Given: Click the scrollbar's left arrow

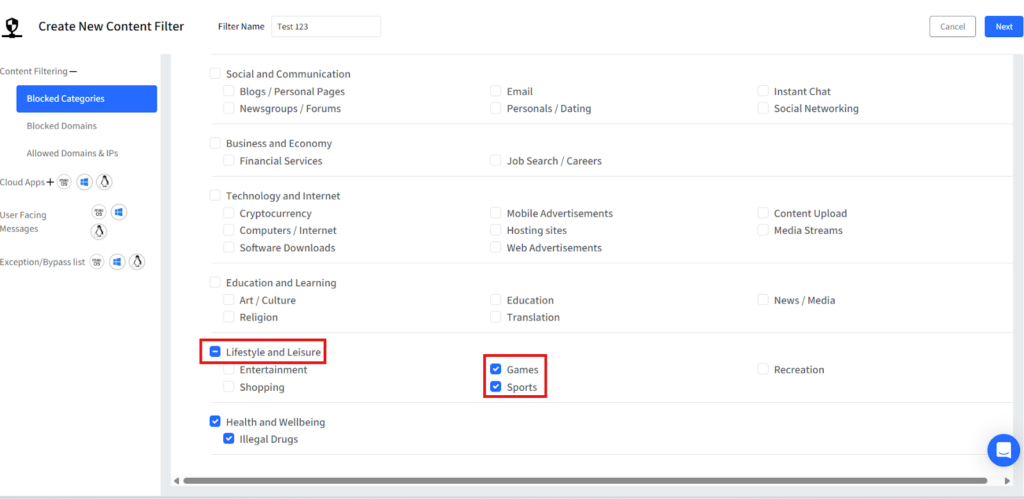Looking at the screenshot, I should pyautogui.click(x=176, y=481).
